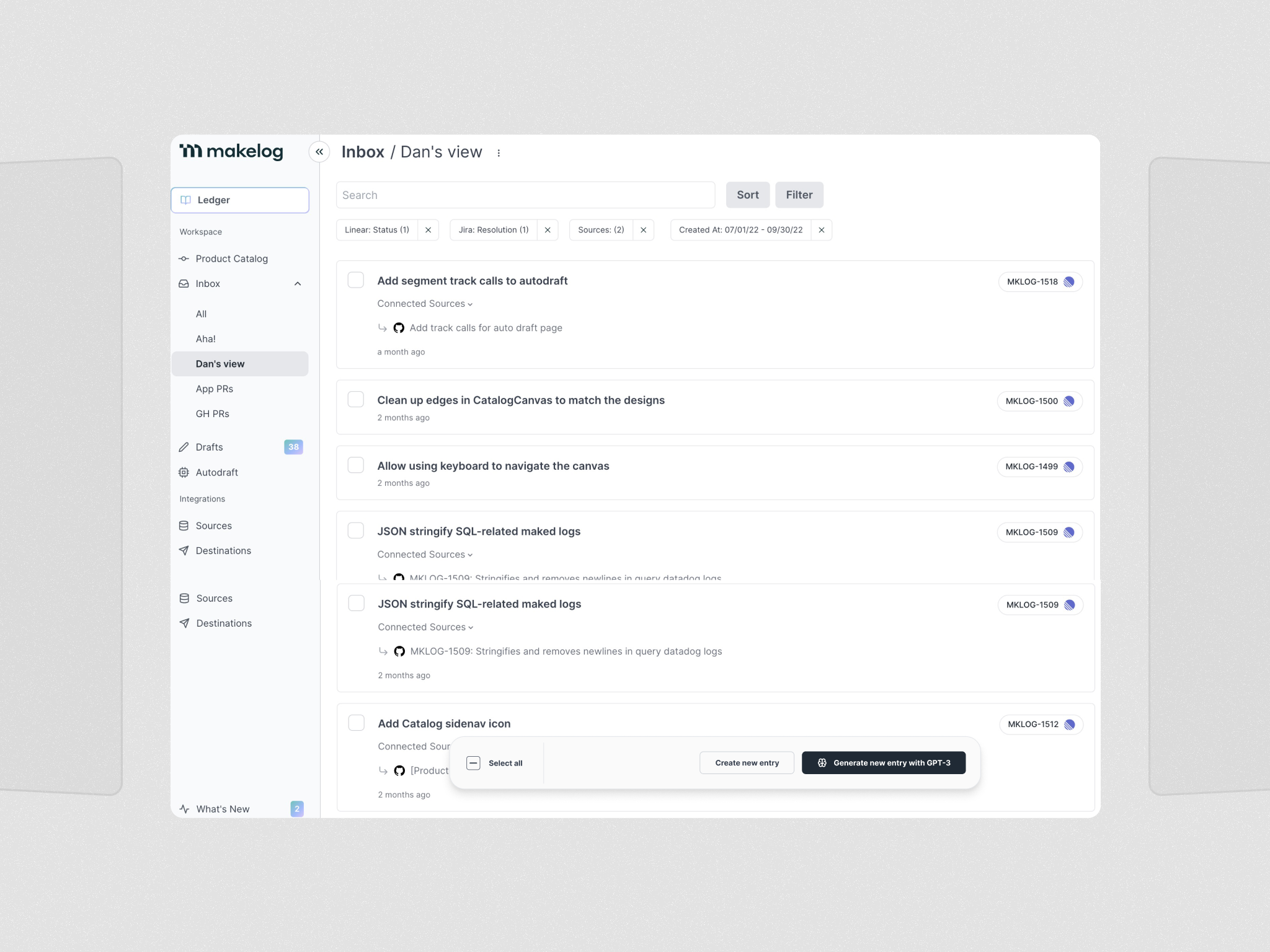Toggle the 'Select all' checkbox
1270x952 pixels.
pos(473,763)
